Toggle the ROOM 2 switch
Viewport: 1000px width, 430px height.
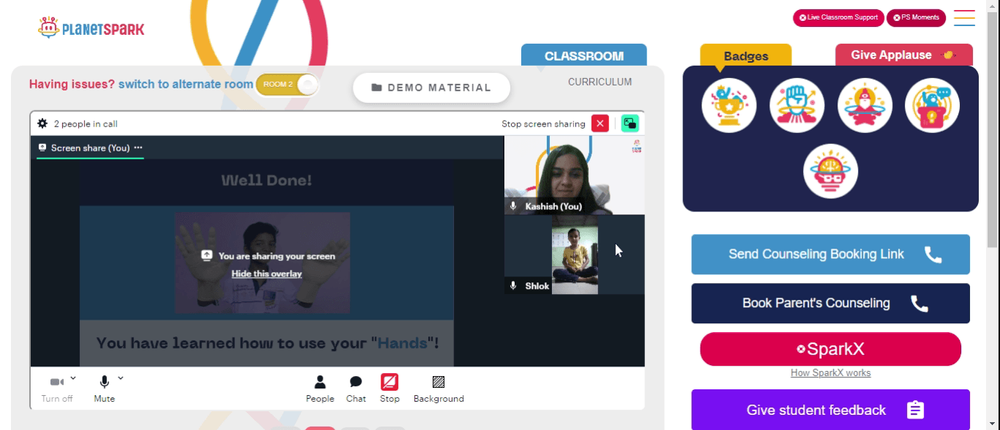click(x=286, y=85)
